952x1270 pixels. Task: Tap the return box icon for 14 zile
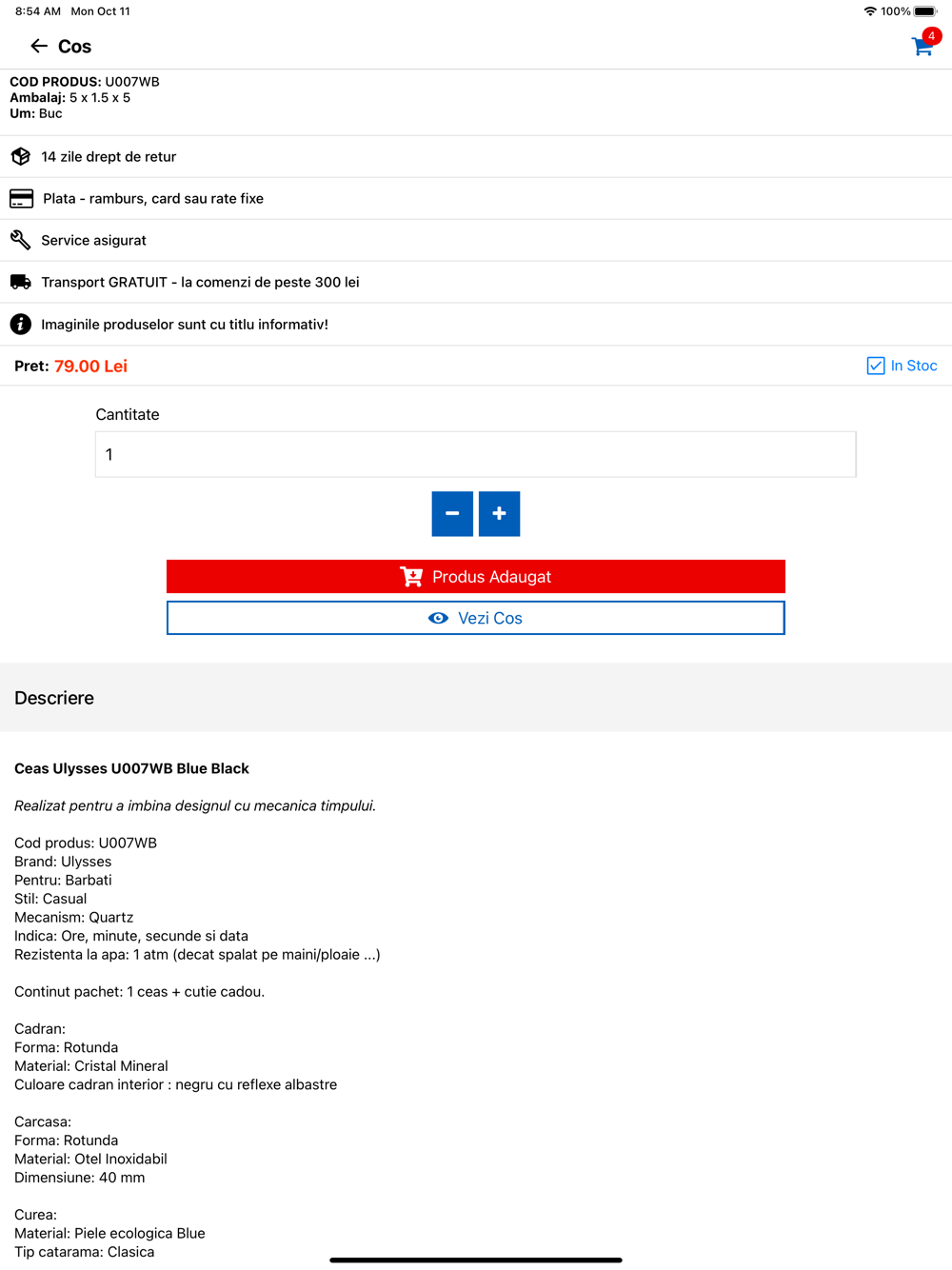pyautogui.click(x=20, y=156)
